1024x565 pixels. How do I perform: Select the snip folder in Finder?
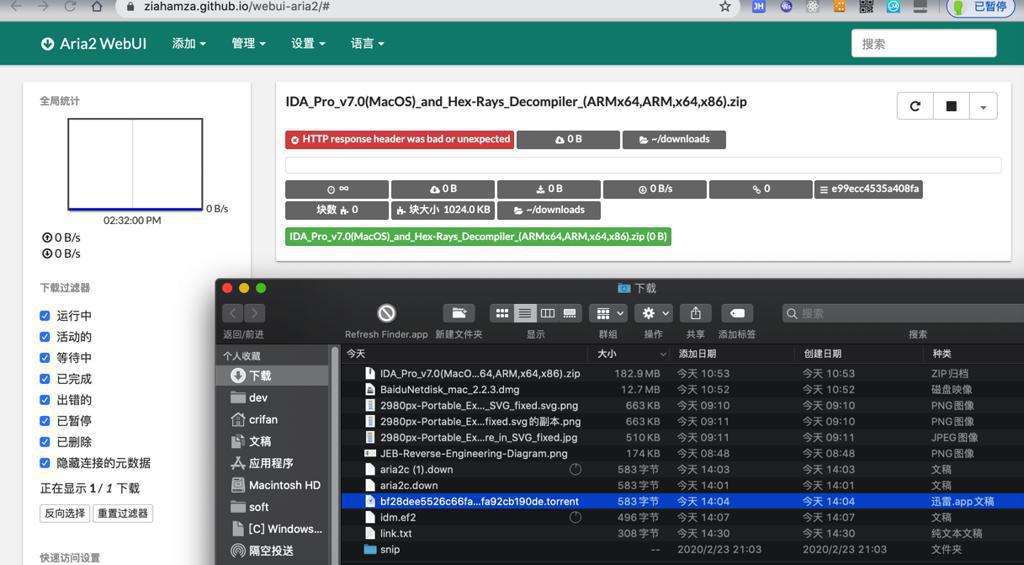(x=682, y=549)
